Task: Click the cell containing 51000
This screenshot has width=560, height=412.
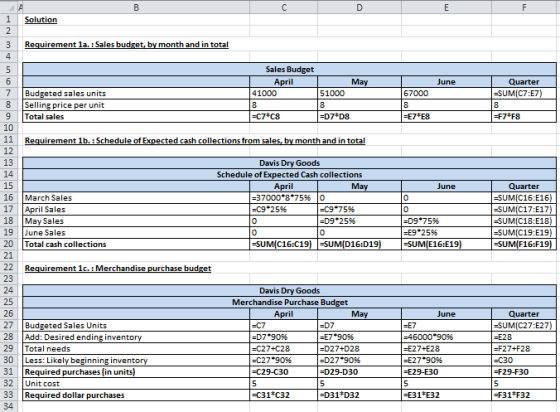Action: point(359,93)
